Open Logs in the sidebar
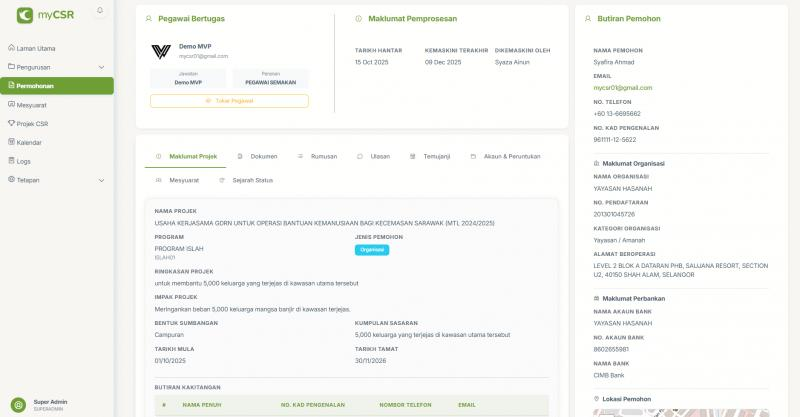800x417 pixels. pos(24,161)
